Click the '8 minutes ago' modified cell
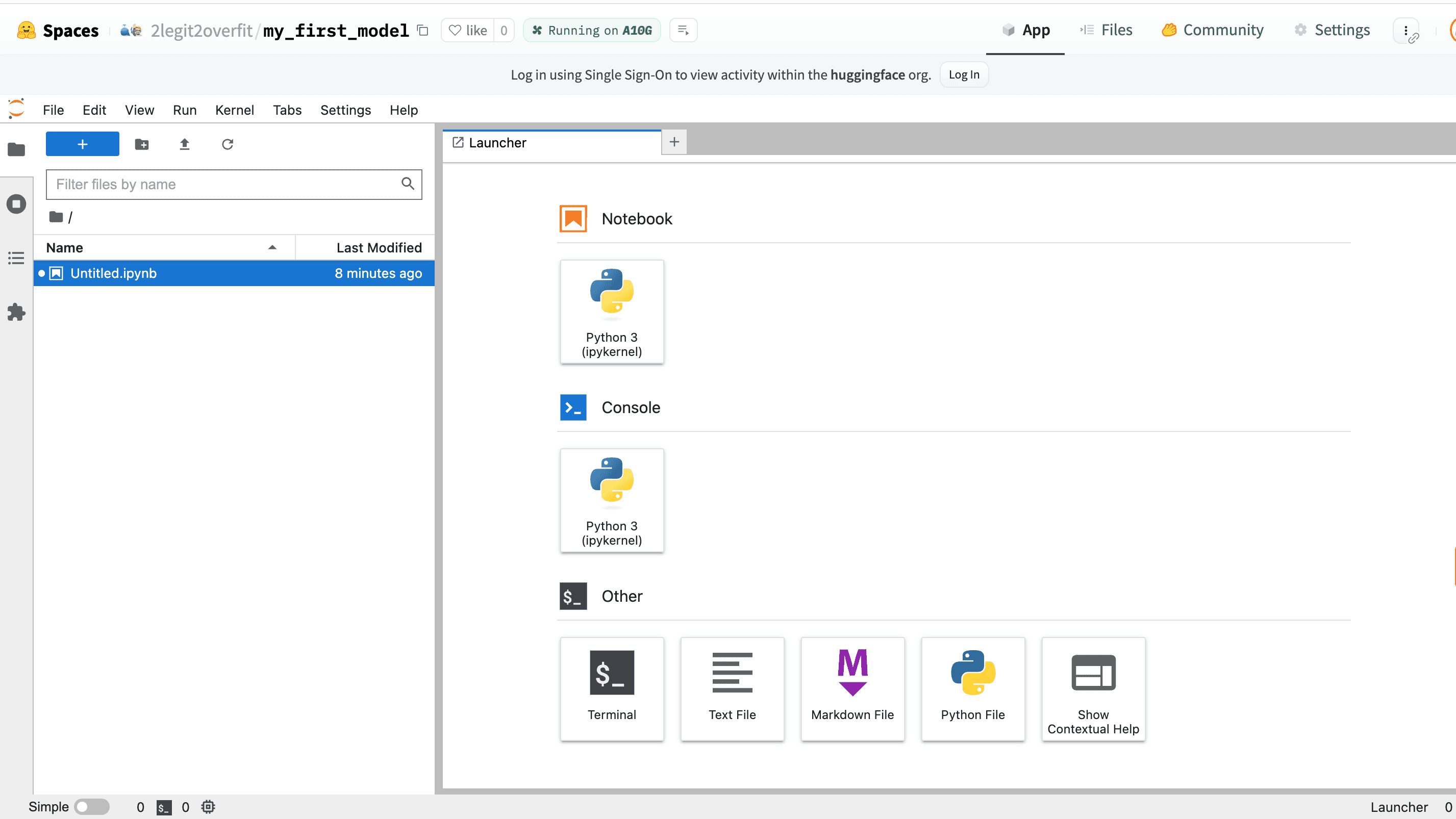 click(x=378, y=273)
